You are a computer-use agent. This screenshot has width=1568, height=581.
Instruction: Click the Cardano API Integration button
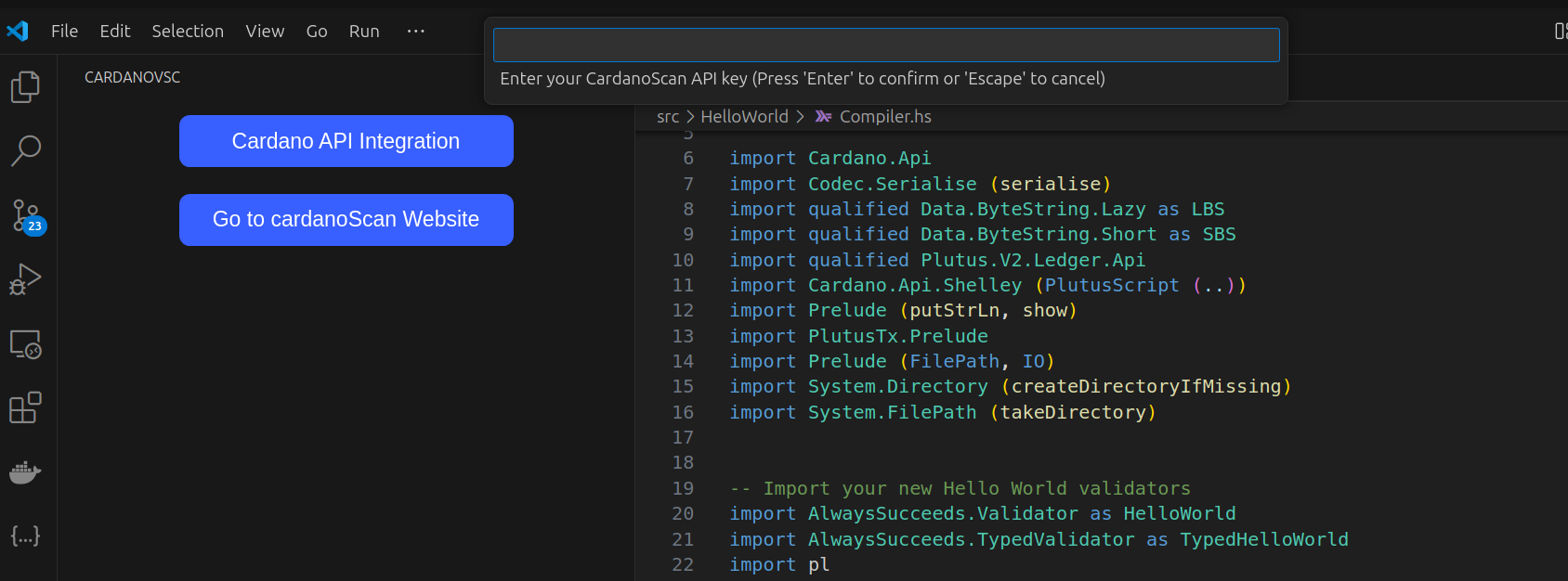point(346,141)
